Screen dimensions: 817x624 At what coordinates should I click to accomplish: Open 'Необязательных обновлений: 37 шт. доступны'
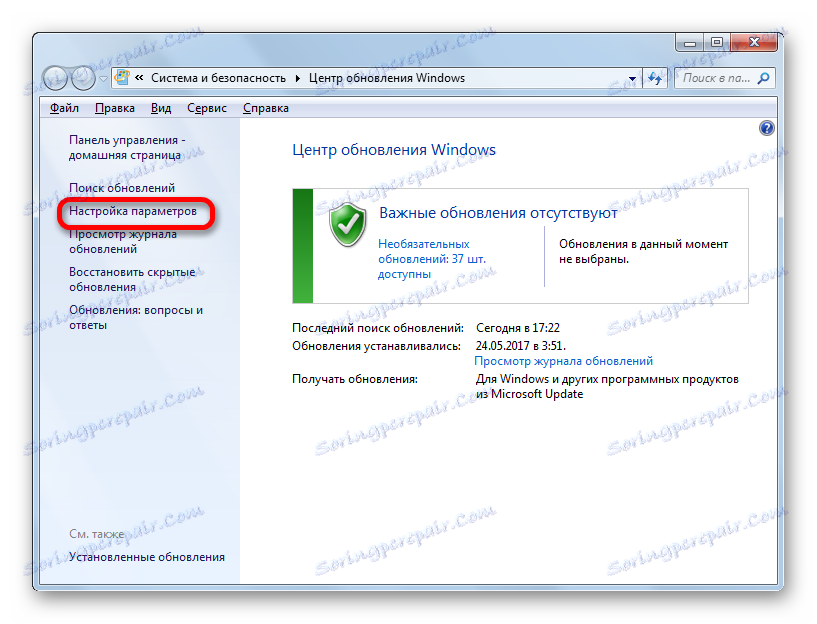[x=432, y=259]
